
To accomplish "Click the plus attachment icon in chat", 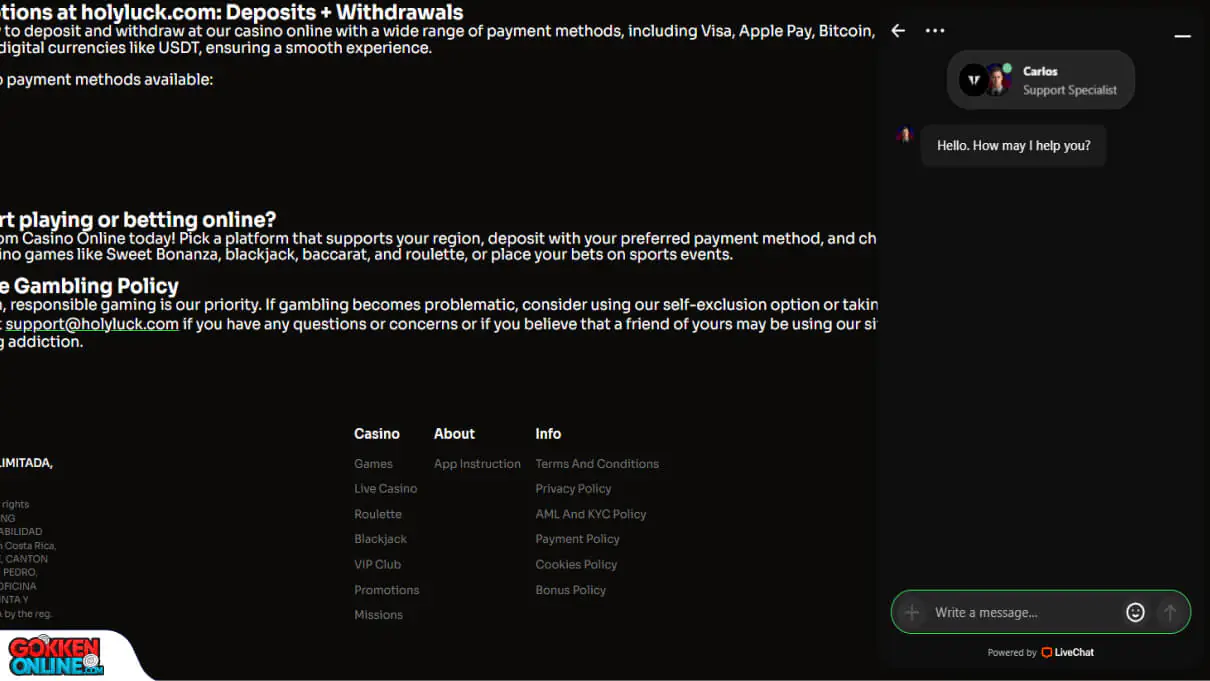I will 912,613.
